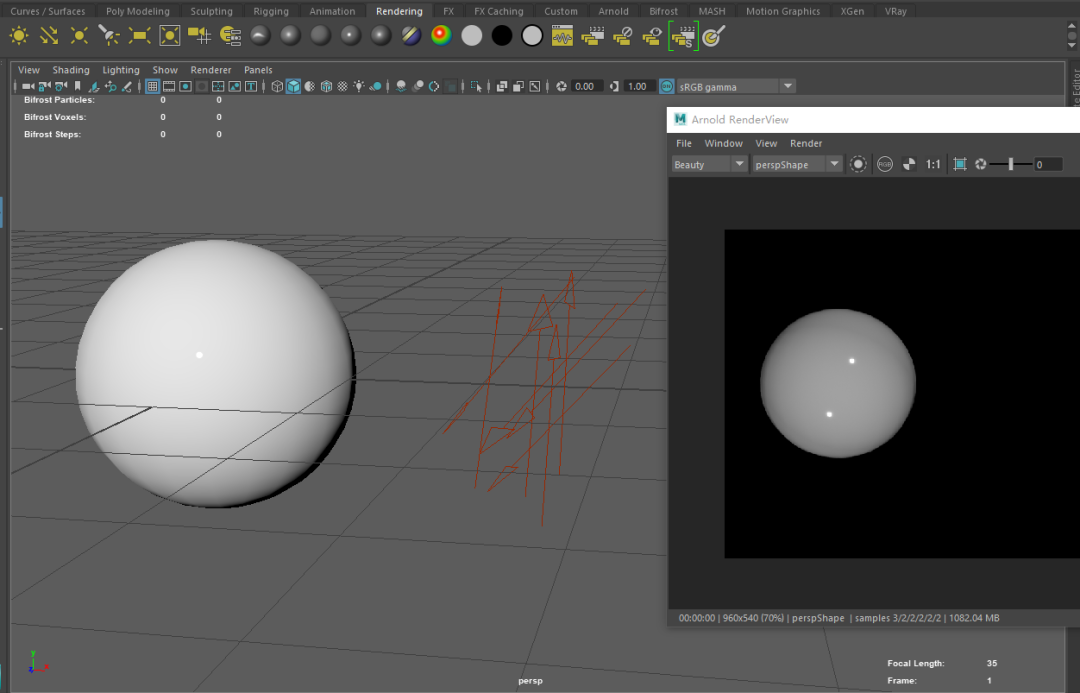Click the crop region icon in RenderView
Viewport: 1080px width, 693px height.
tap(960, 164)
